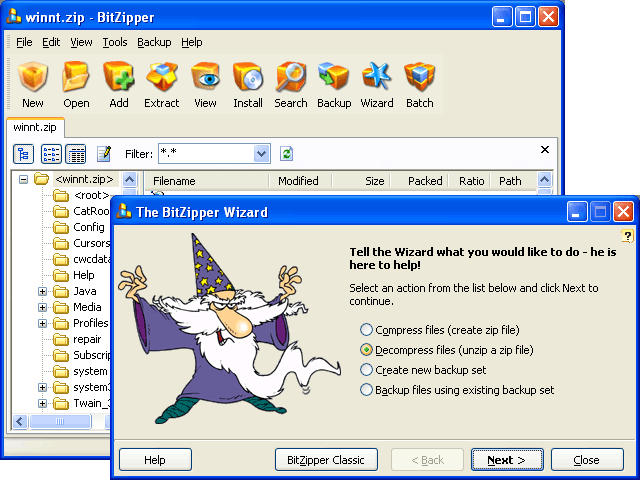This screenshot has width=640, height=480.
Task: Sort by the Filename column header
Action: click(207, 181)
